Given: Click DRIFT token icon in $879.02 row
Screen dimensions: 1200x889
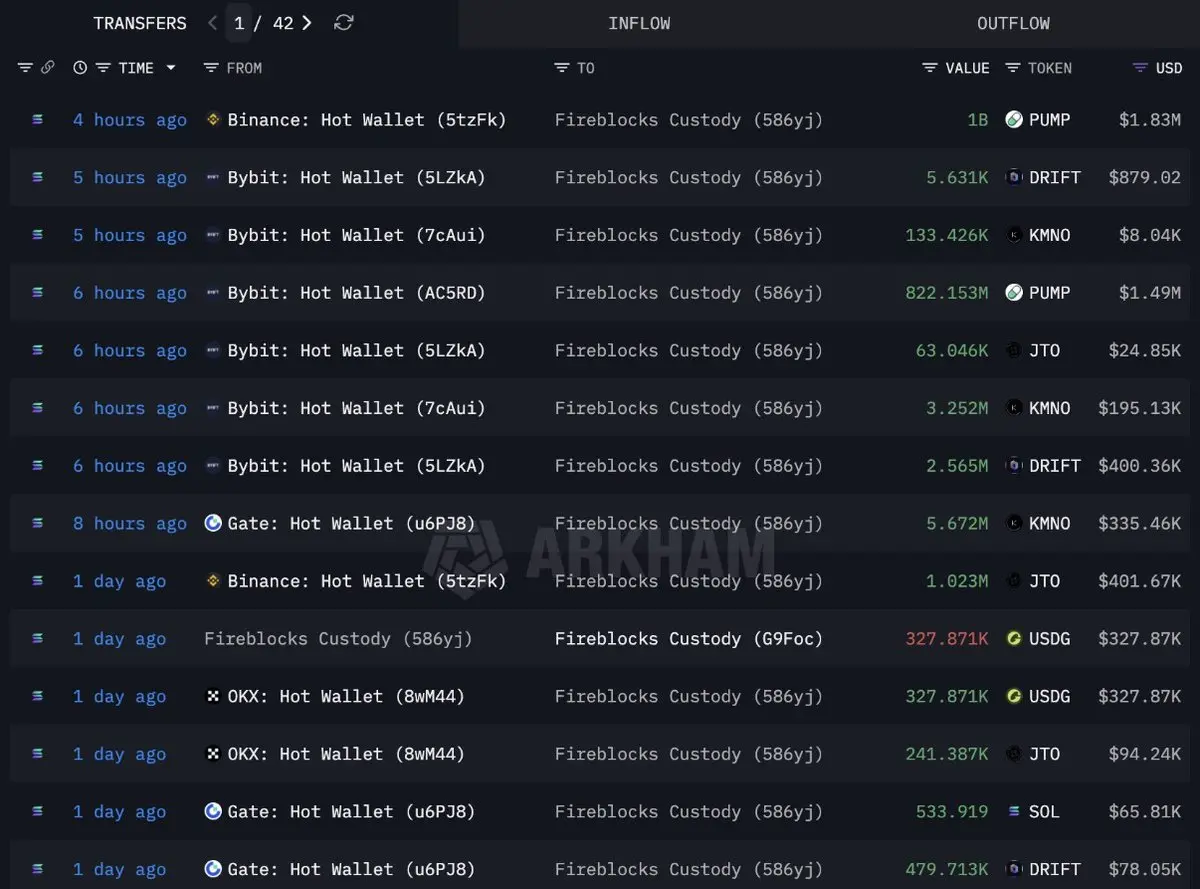Looking at the screenshot, I should pos(1014,178).
